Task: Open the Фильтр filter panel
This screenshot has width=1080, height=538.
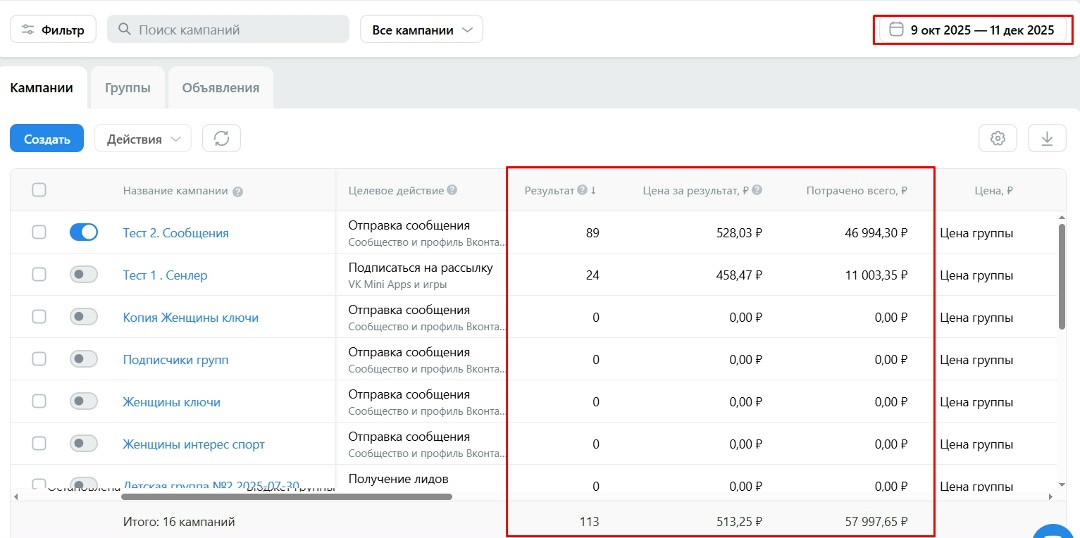Action: pyautogui.click(x=53, y=30)
